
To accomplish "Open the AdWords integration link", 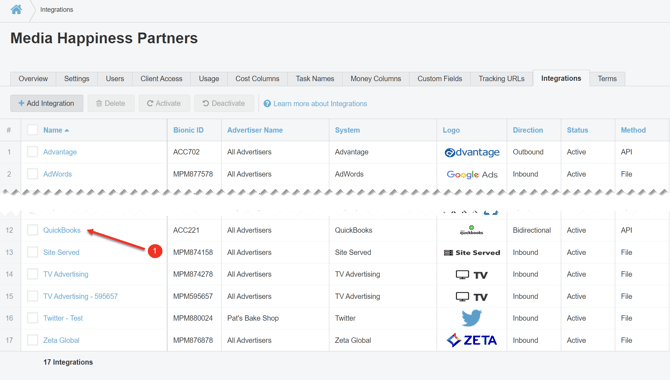I will tap(58, 174).
